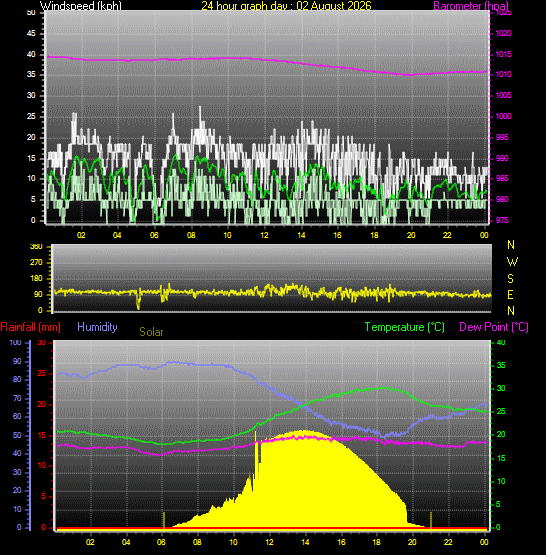Image resolution: width=546 pixels, height=555 pixels.
Task: Click the E compass direction label
Action: [510, 294]
